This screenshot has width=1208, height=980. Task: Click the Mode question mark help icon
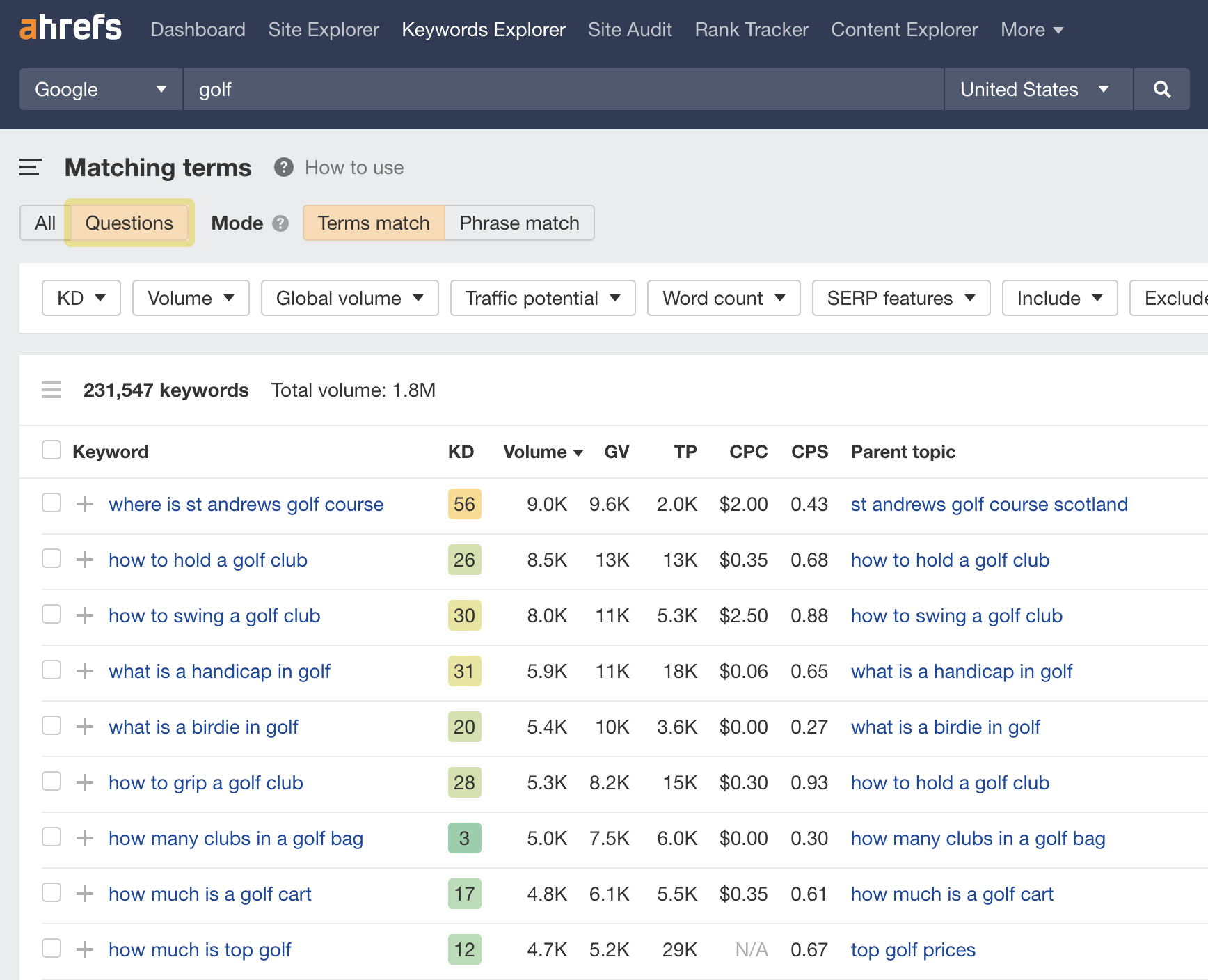[280, 223]
